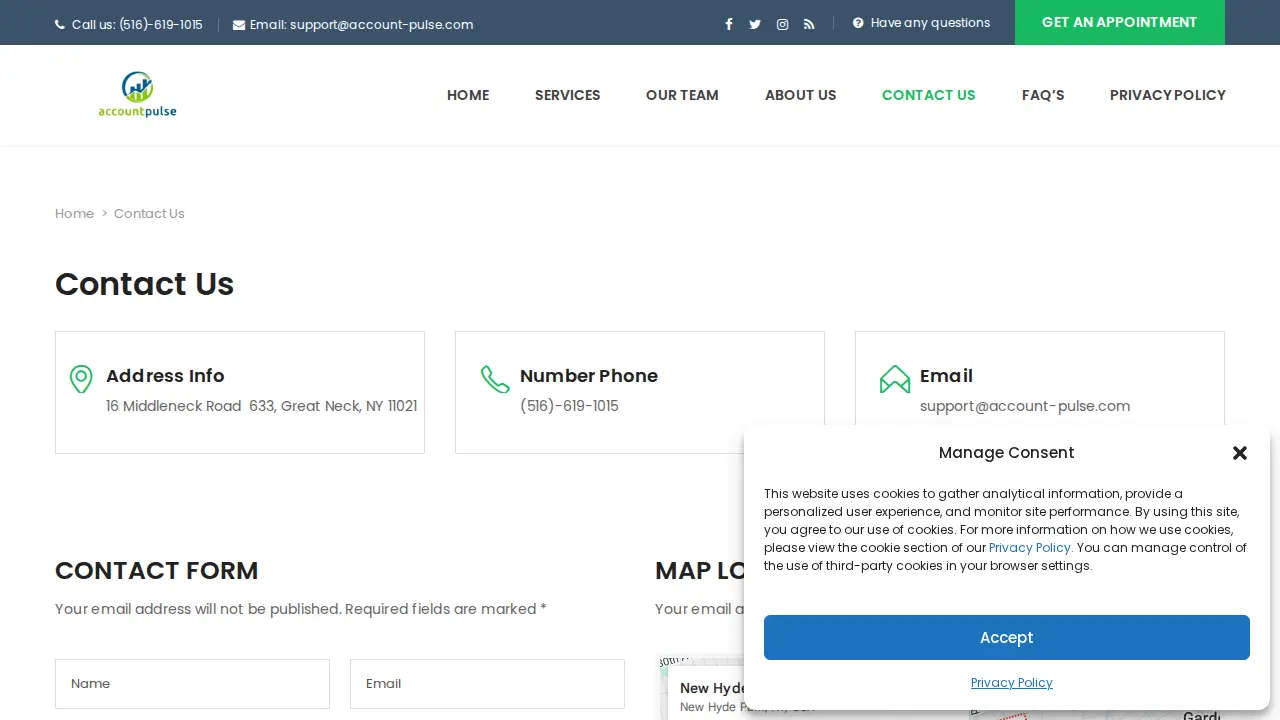
Task: Click the envelope icon in Email card
Action: [895, 379]
